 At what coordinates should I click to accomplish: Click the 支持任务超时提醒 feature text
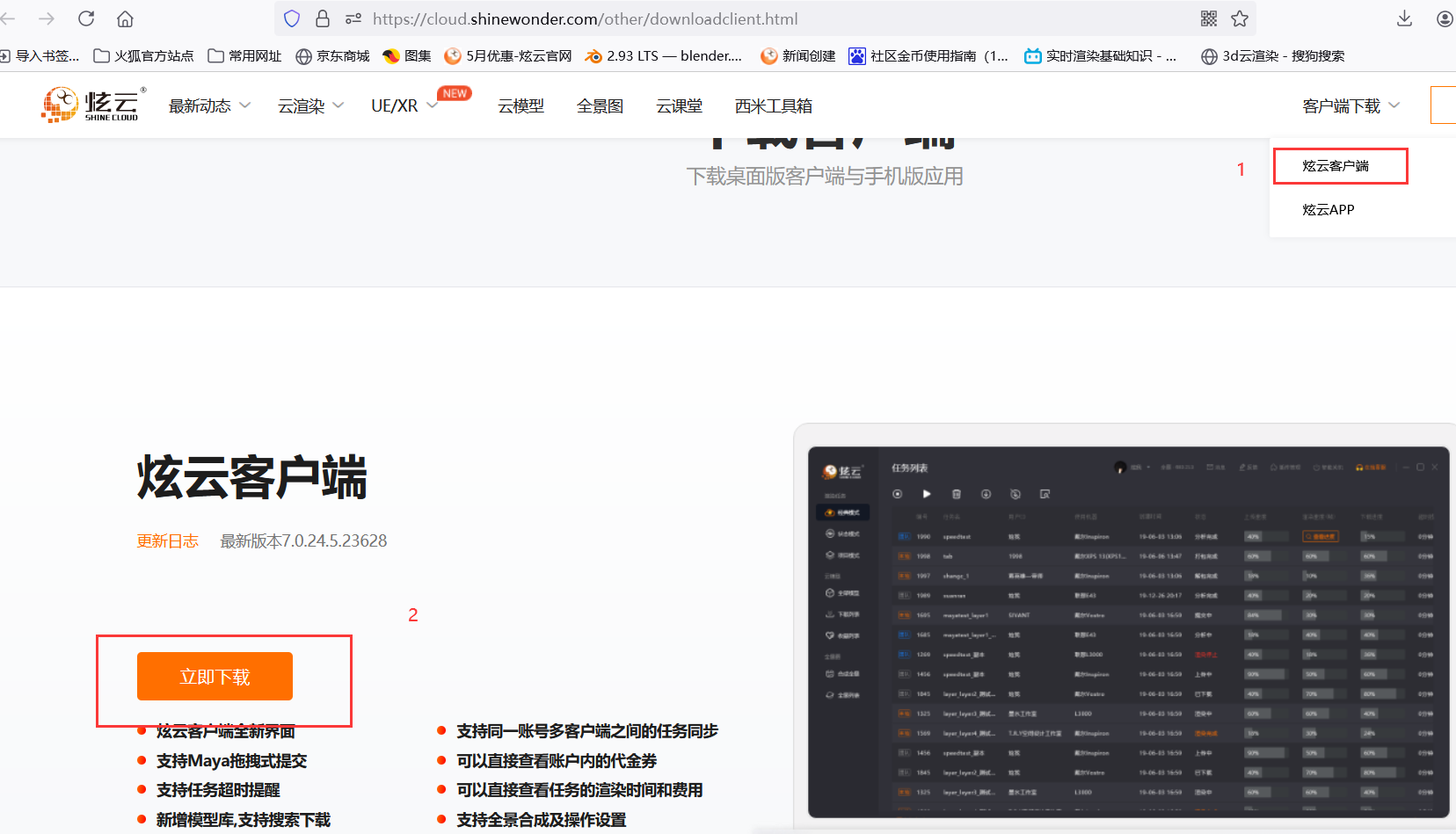click(218, 790)
